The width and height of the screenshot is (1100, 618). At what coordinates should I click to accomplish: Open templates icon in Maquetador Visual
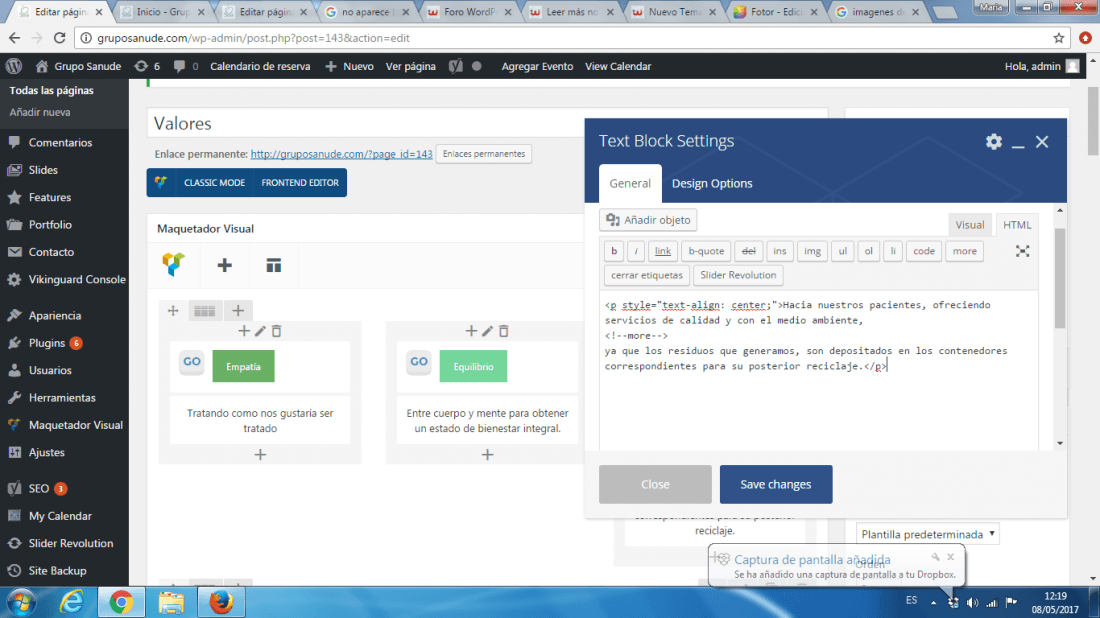pos(274,265)
